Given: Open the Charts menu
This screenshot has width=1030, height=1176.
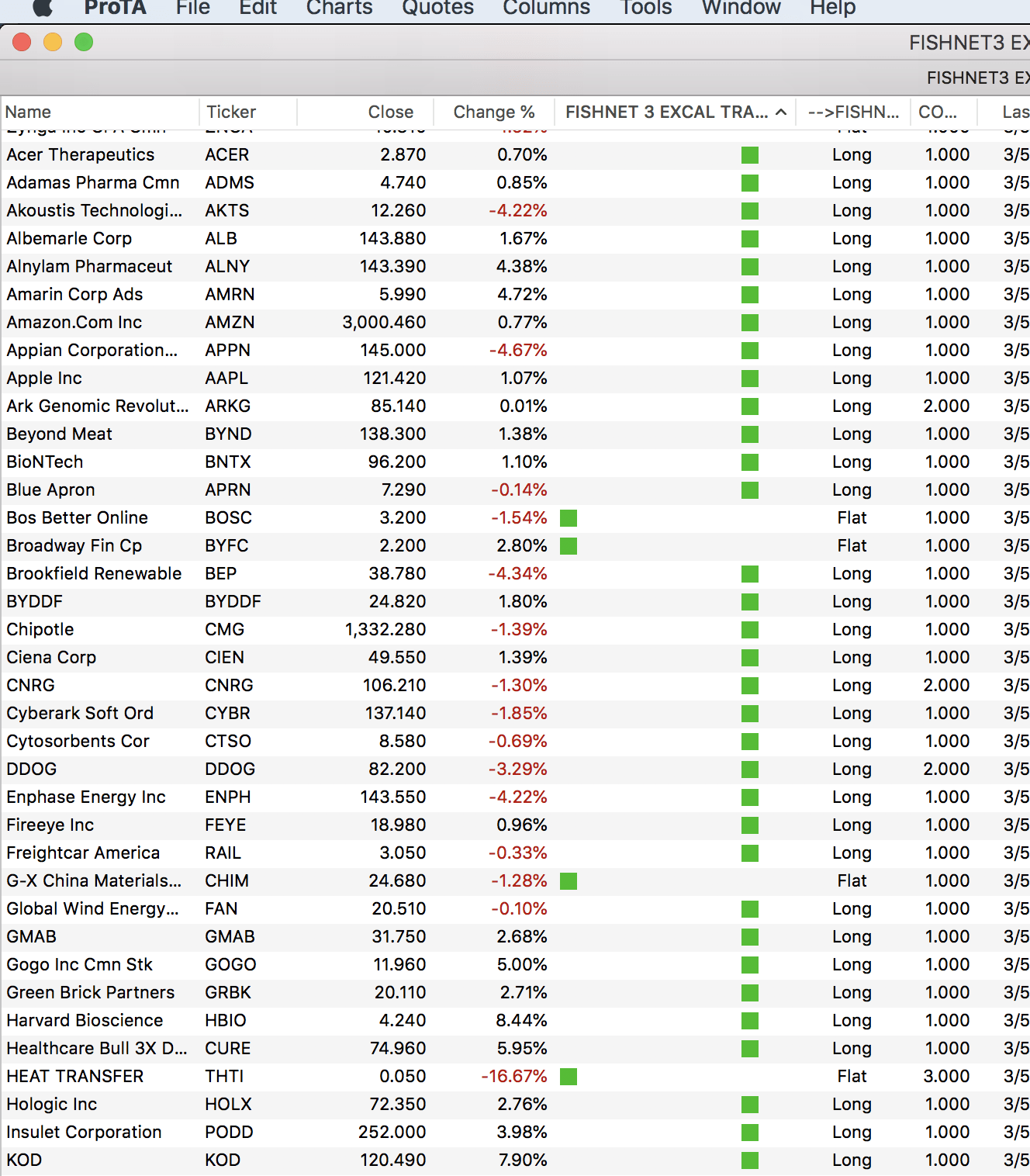Looking at the screenshot, I should pyautogui.click(x=340, y=8).
